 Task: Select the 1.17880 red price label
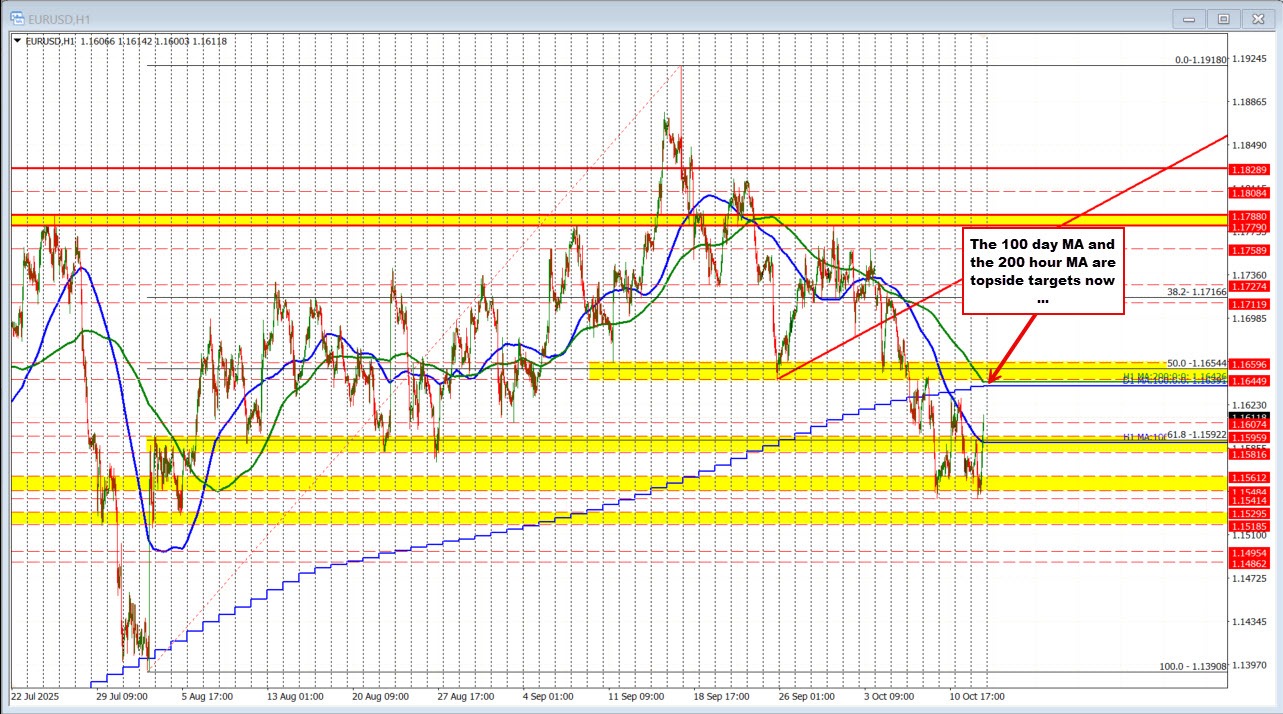pyautogui.click(x=1248, y=216)
